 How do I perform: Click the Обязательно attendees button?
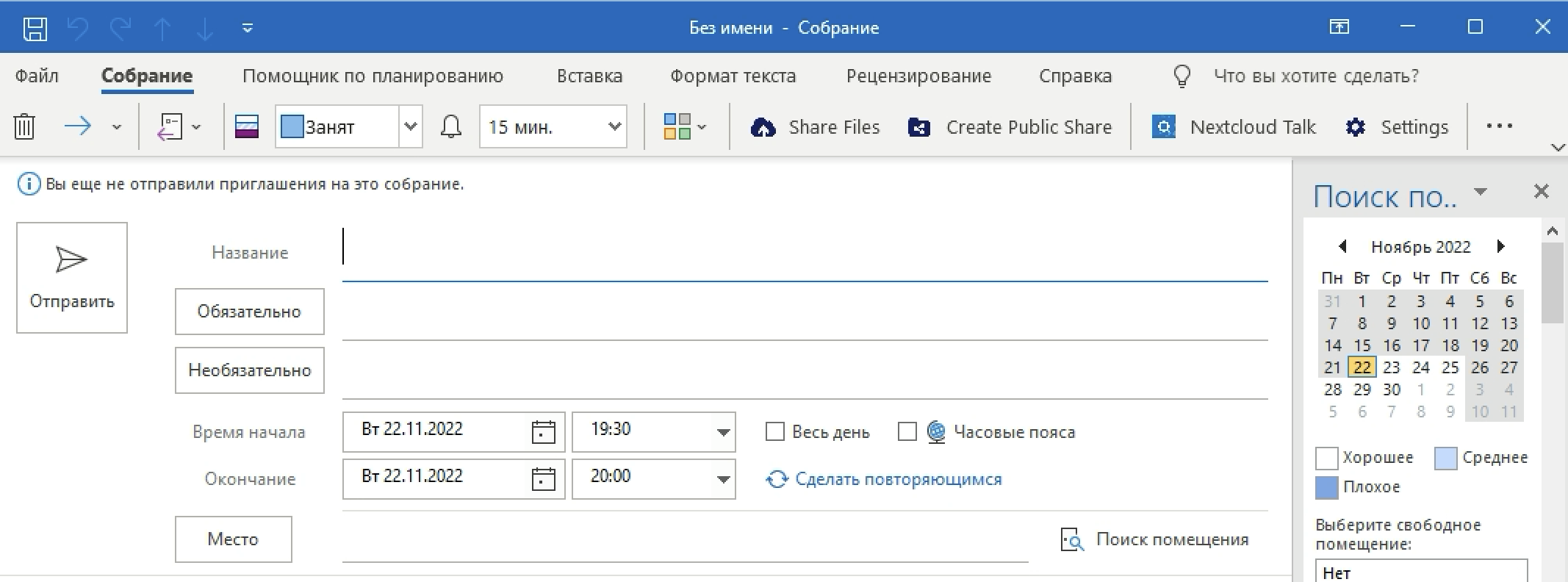[x=249, y=312]
